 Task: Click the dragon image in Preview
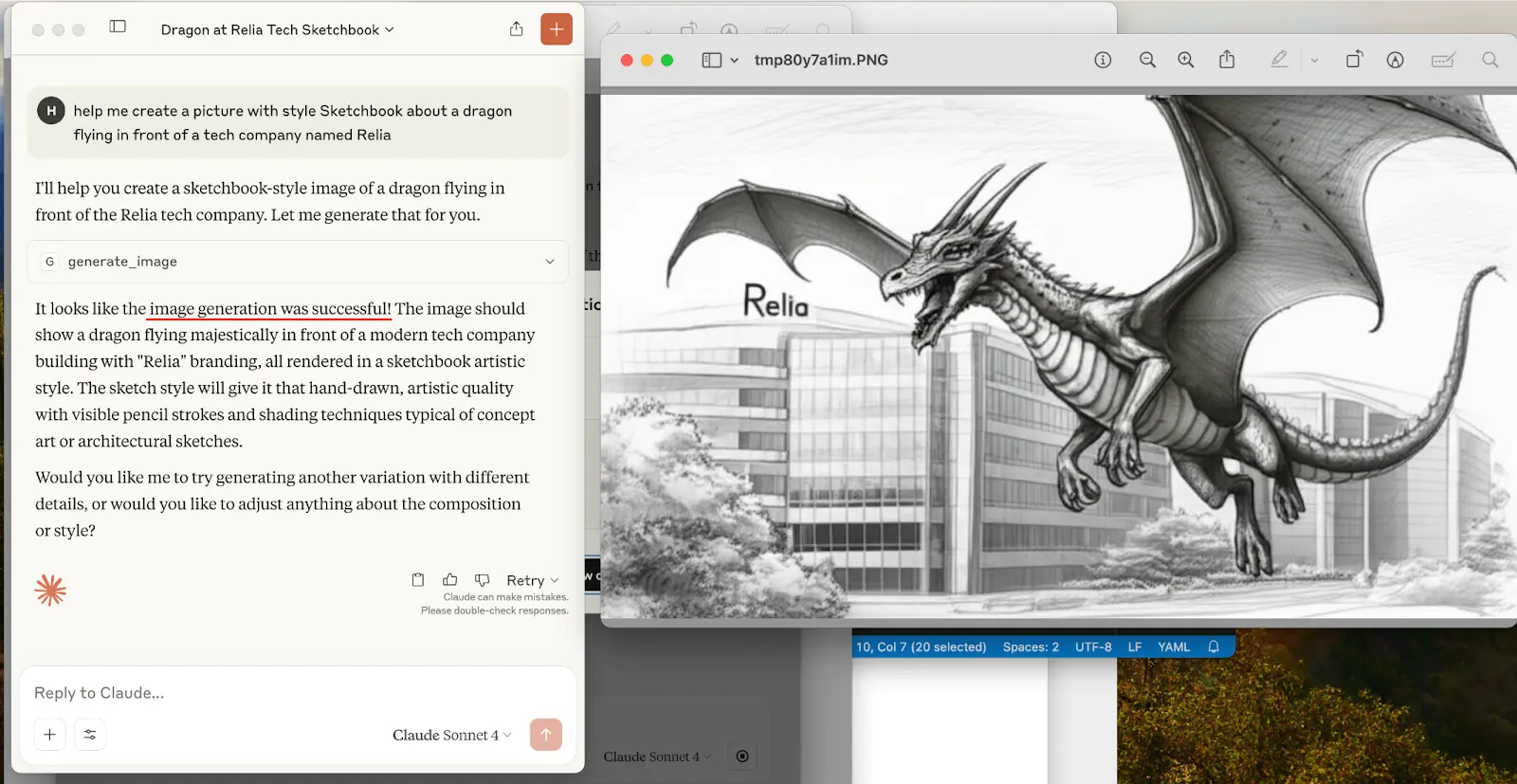point(1059,356)
